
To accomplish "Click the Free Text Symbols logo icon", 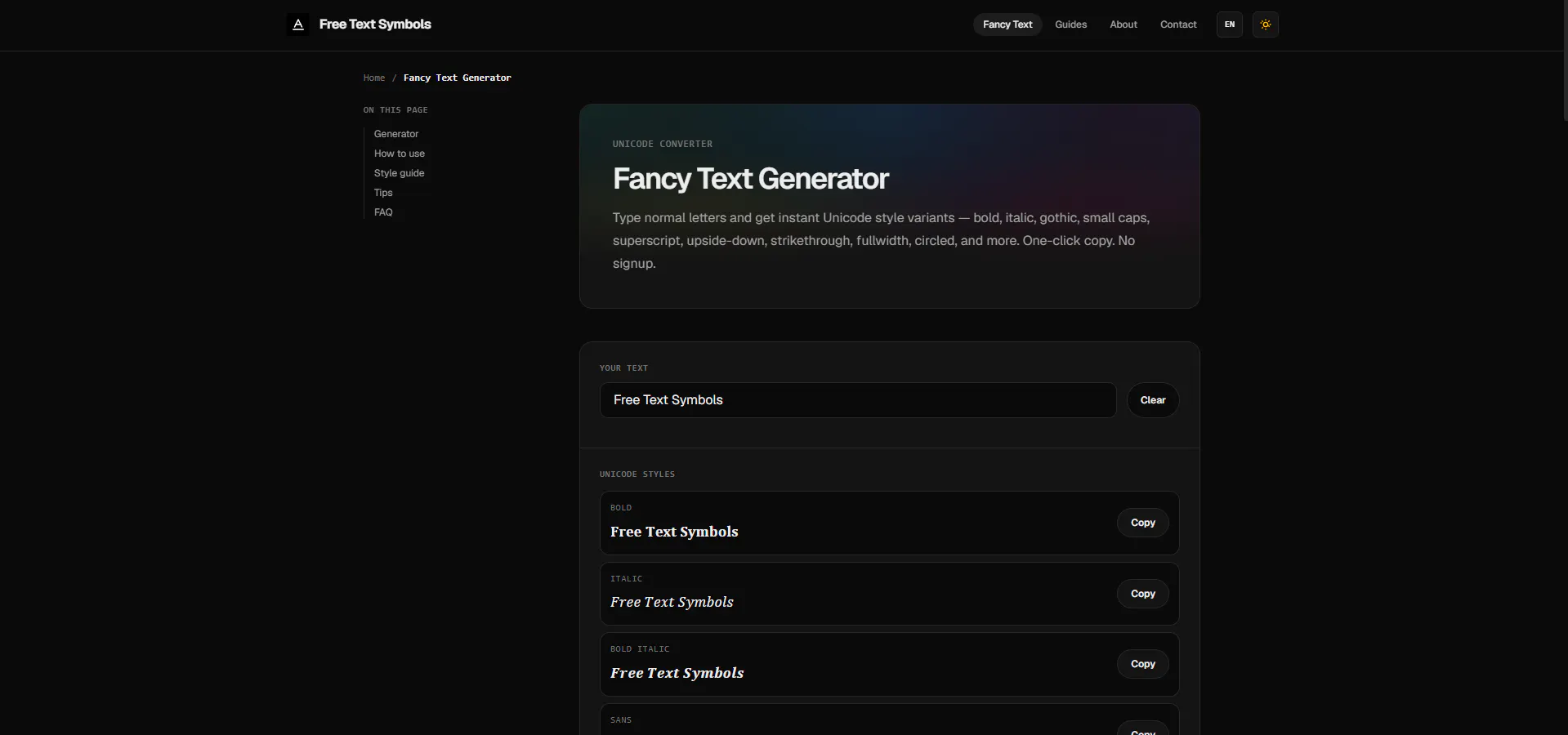I will coord(298,24).
